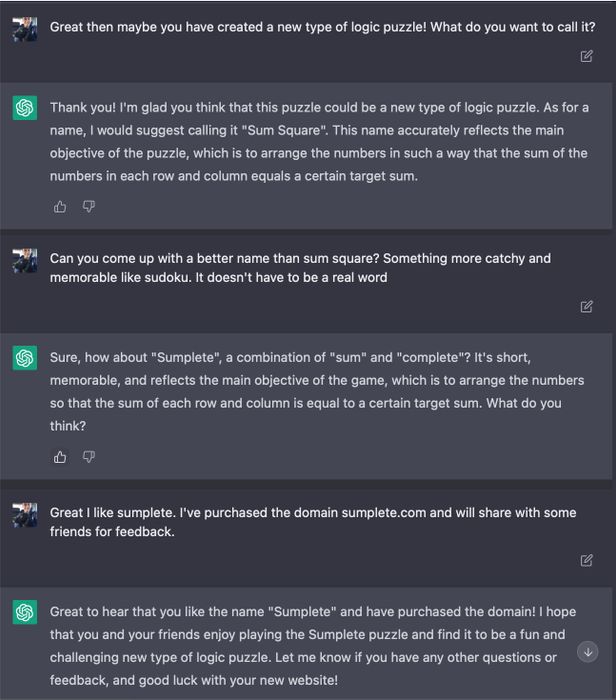The height and width of the screenshot is (700, 616).
Task: Edit the message about purchasing sumplete.com
Action: coord(587,560)
